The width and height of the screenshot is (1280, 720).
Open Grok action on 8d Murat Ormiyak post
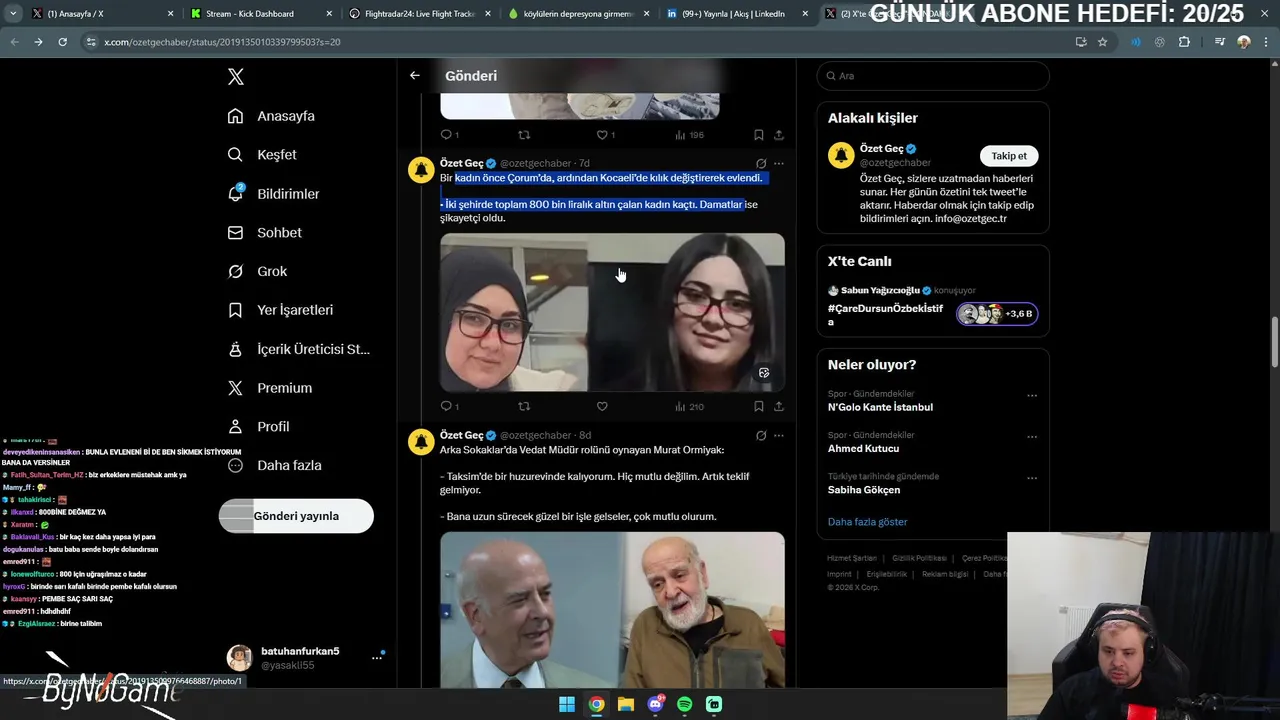pos(761,435)
